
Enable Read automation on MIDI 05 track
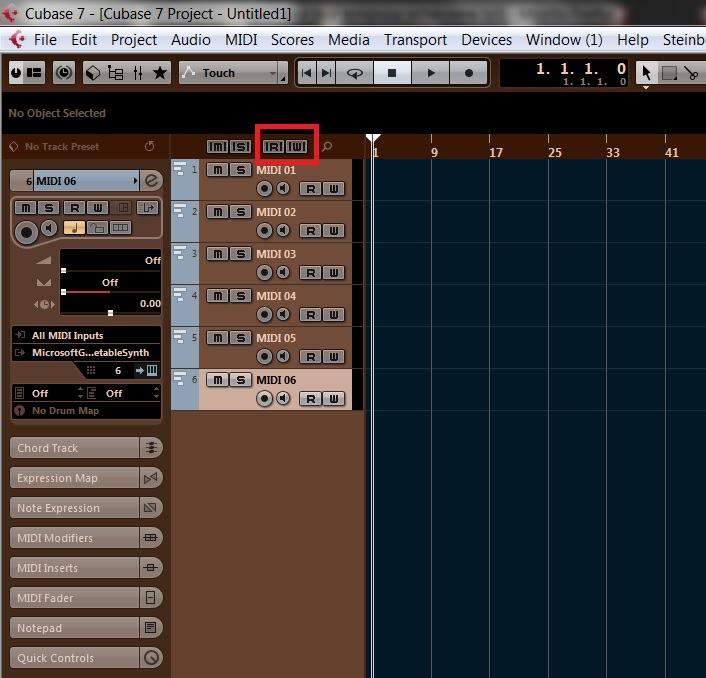click(x=311, y=357)
